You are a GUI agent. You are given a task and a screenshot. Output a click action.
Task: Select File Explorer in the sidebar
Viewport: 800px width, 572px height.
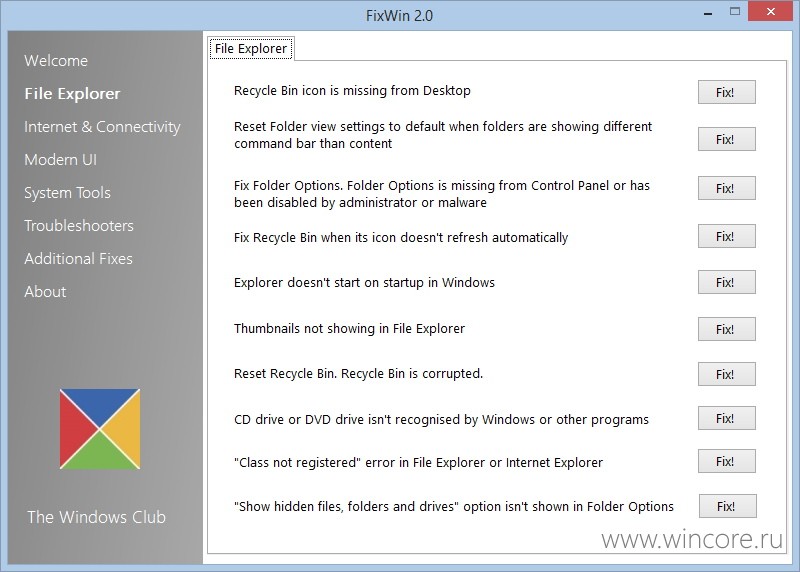click(72, 94)
